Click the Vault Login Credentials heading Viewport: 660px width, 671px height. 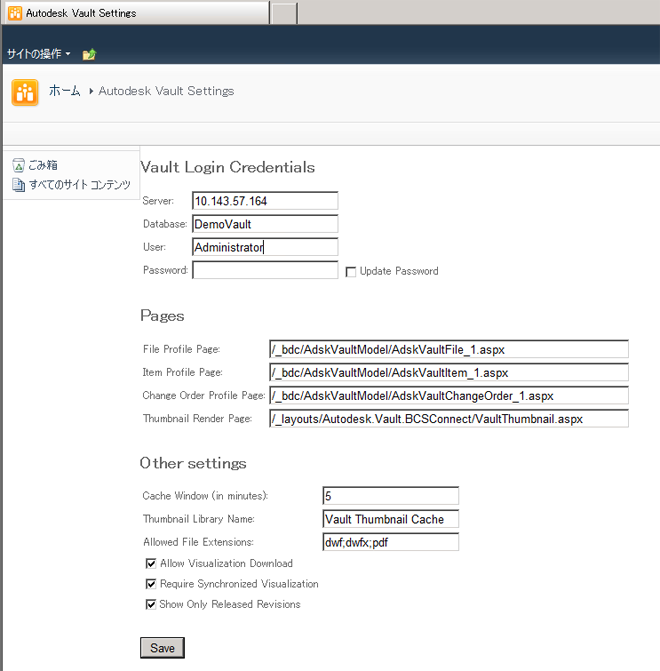(x=228, y=167)
